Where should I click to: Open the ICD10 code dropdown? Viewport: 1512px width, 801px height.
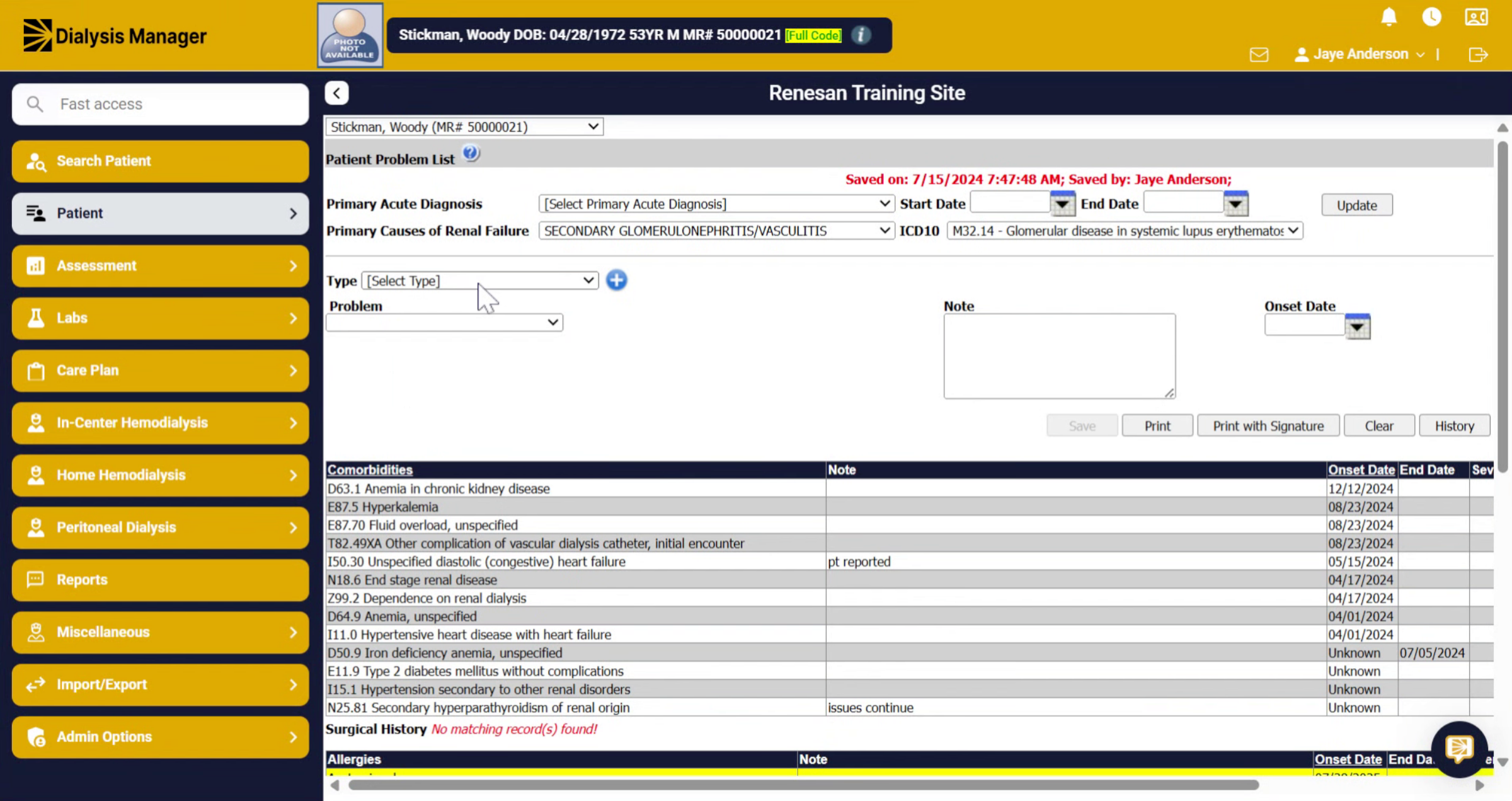[x=1125, y=231]
